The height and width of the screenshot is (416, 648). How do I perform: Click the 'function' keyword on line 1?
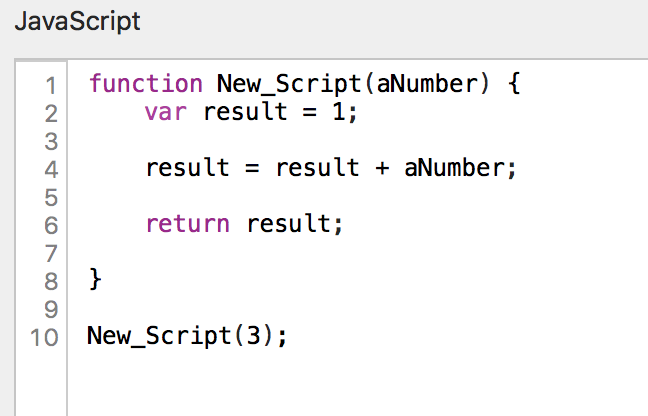pyautogui.click(x=144, y=84)
